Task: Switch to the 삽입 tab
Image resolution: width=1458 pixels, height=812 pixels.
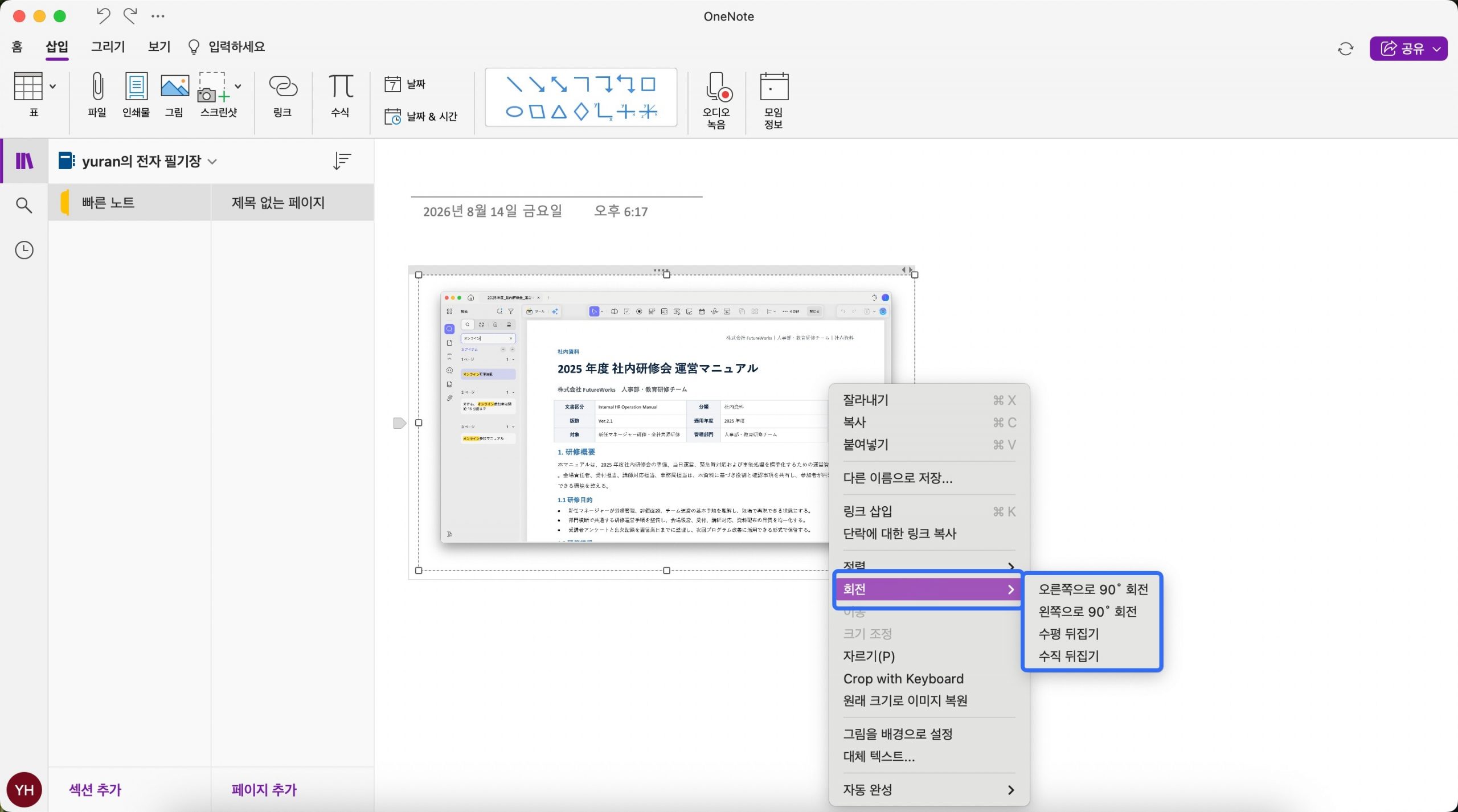Action: pyautogui.click(x=57, y=47)
